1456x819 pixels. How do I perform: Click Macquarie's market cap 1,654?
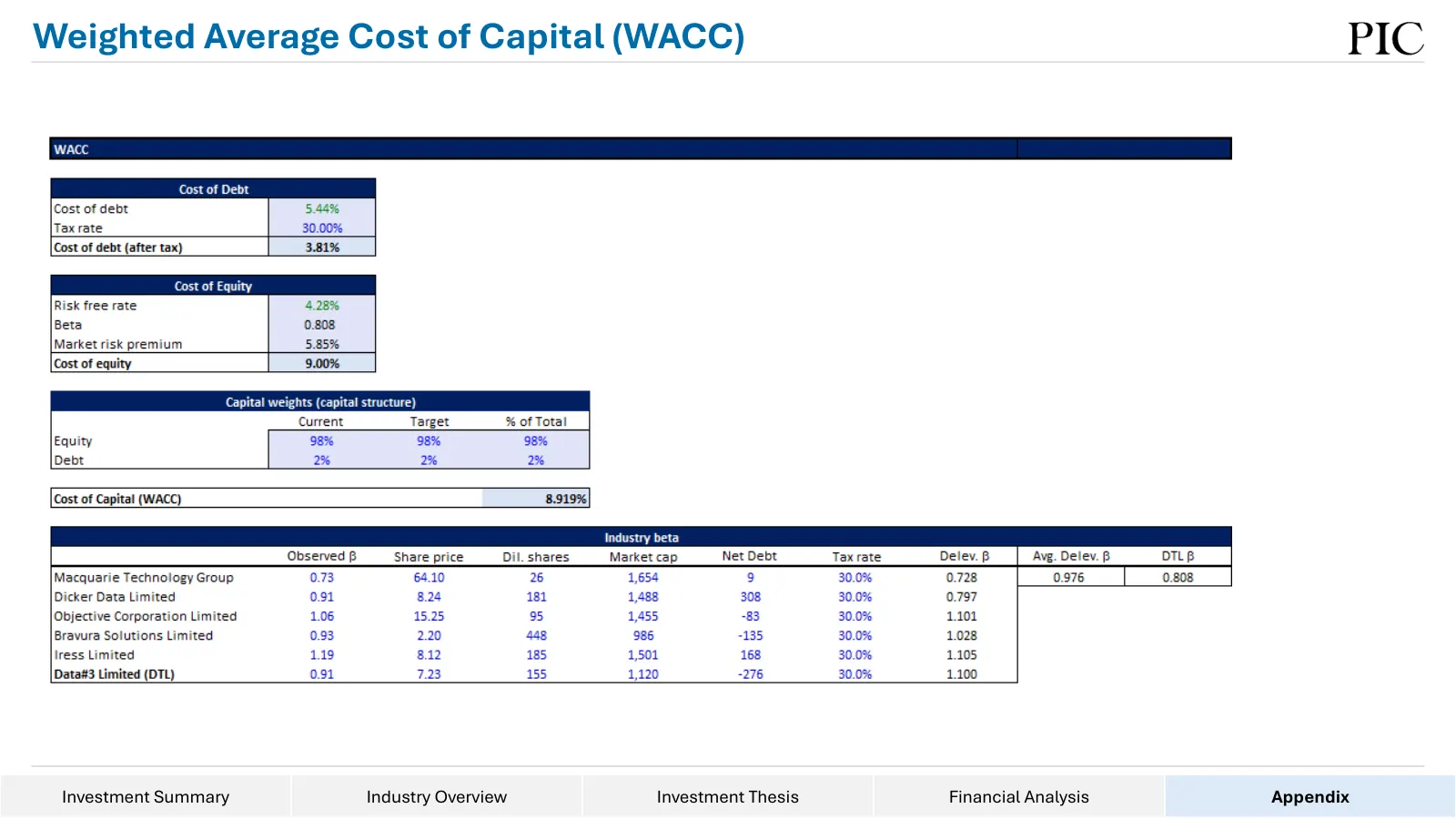(x=643, y=577)
